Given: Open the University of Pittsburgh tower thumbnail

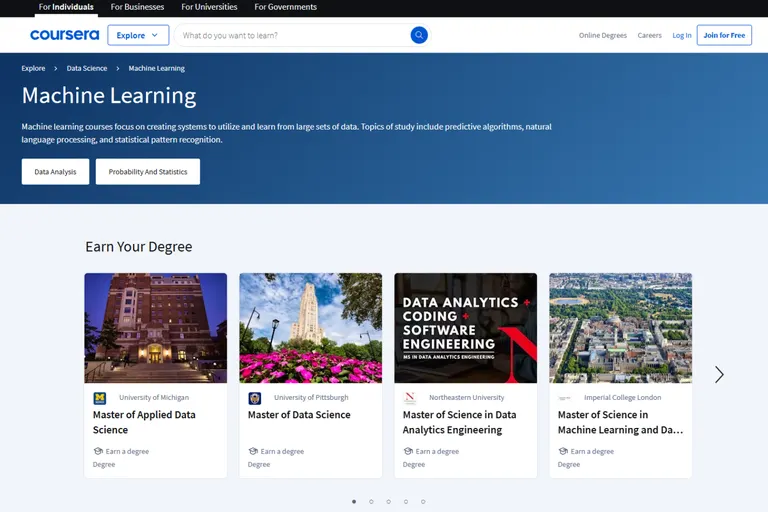Looking at the screenshot, I should coord(311,328).
